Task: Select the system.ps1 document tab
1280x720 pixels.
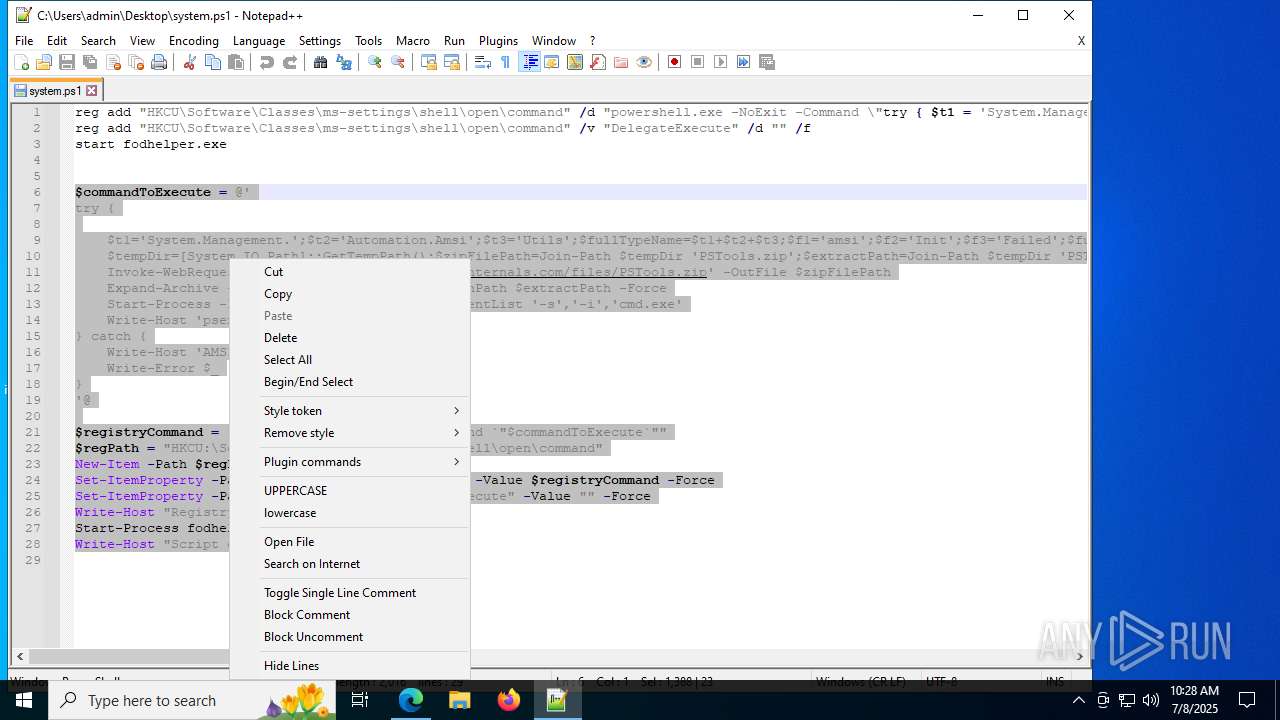Action: 55,91
